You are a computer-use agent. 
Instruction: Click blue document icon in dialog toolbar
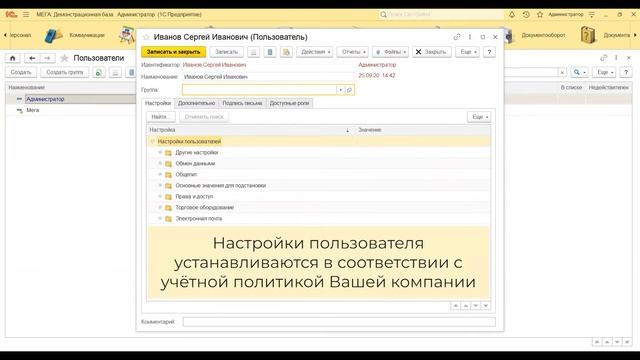pos(270,52)
